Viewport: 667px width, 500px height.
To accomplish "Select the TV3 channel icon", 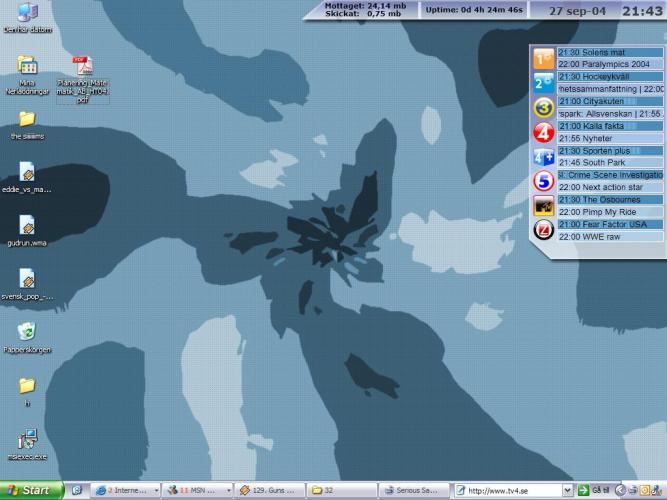I will coord(543,108).
